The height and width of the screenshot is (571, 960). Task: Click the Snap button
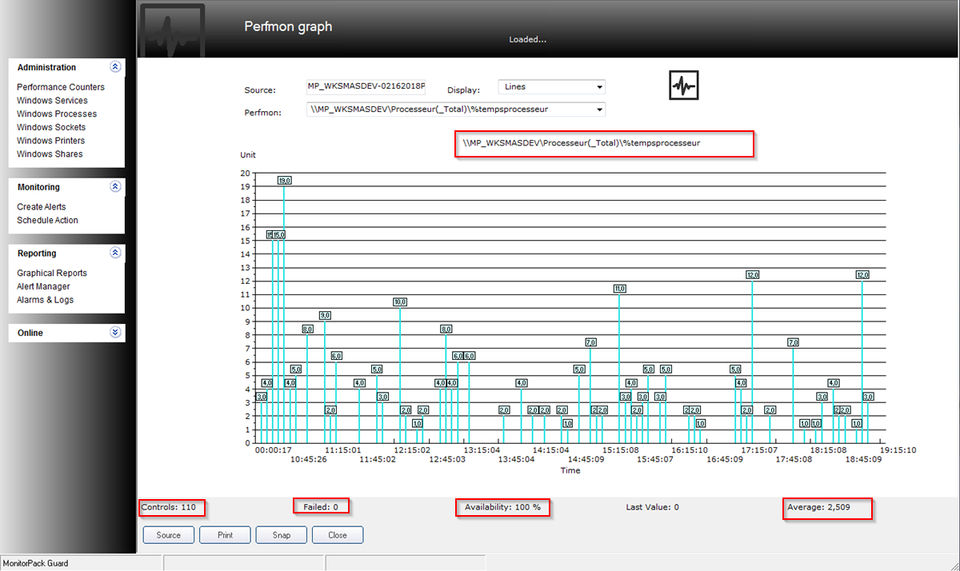coord(281,535)
